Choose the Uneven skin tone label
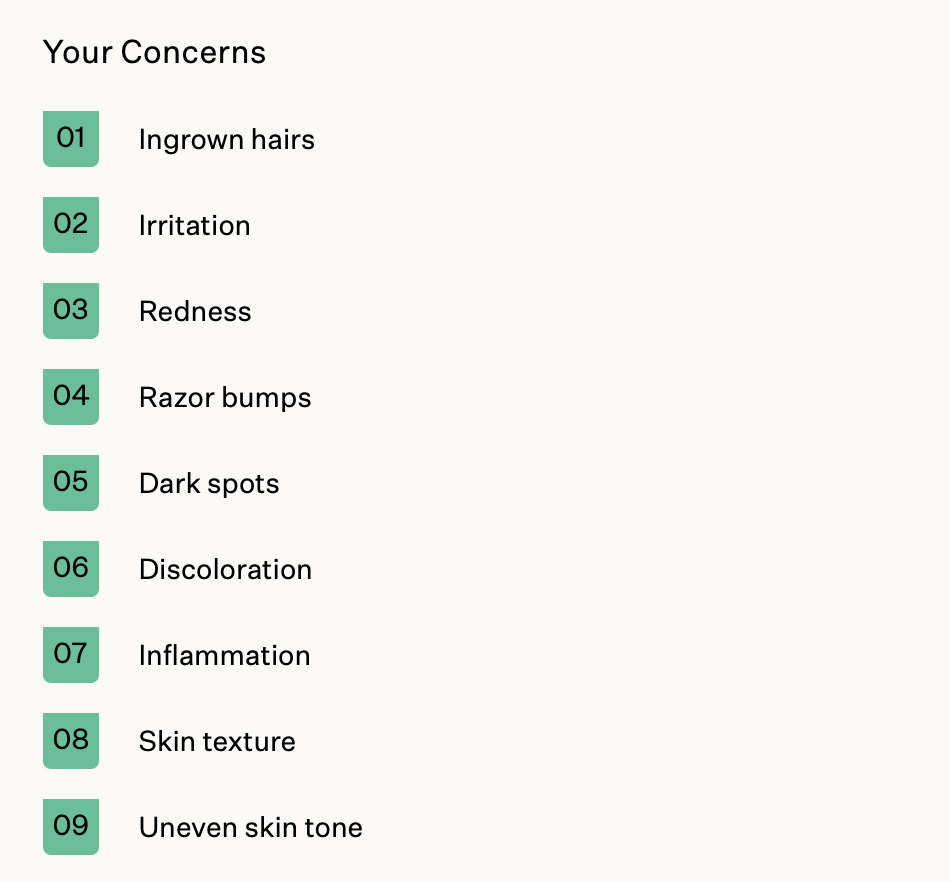This screenshot has height=882, width=950. coord(250,828)
